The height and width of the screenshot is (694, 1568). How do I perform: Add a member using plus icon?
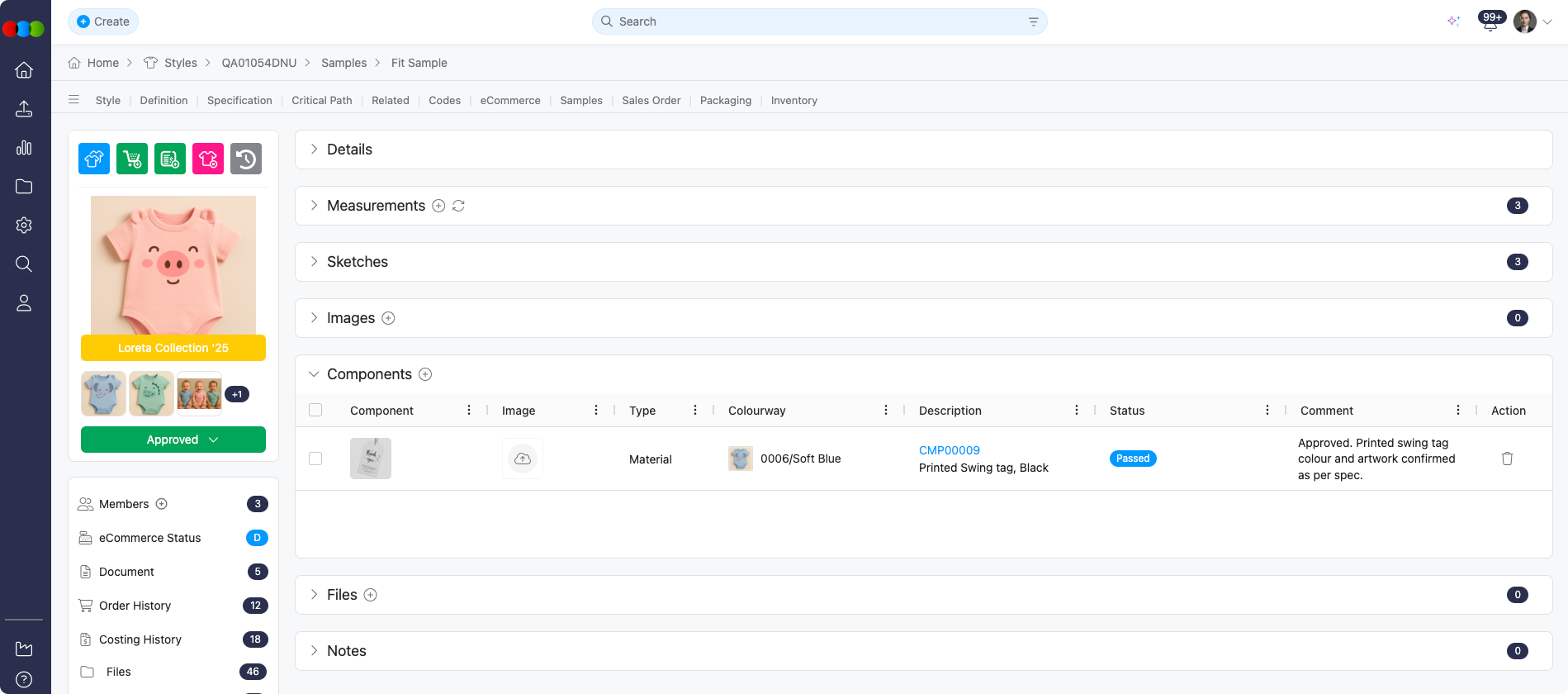(162, 504)
